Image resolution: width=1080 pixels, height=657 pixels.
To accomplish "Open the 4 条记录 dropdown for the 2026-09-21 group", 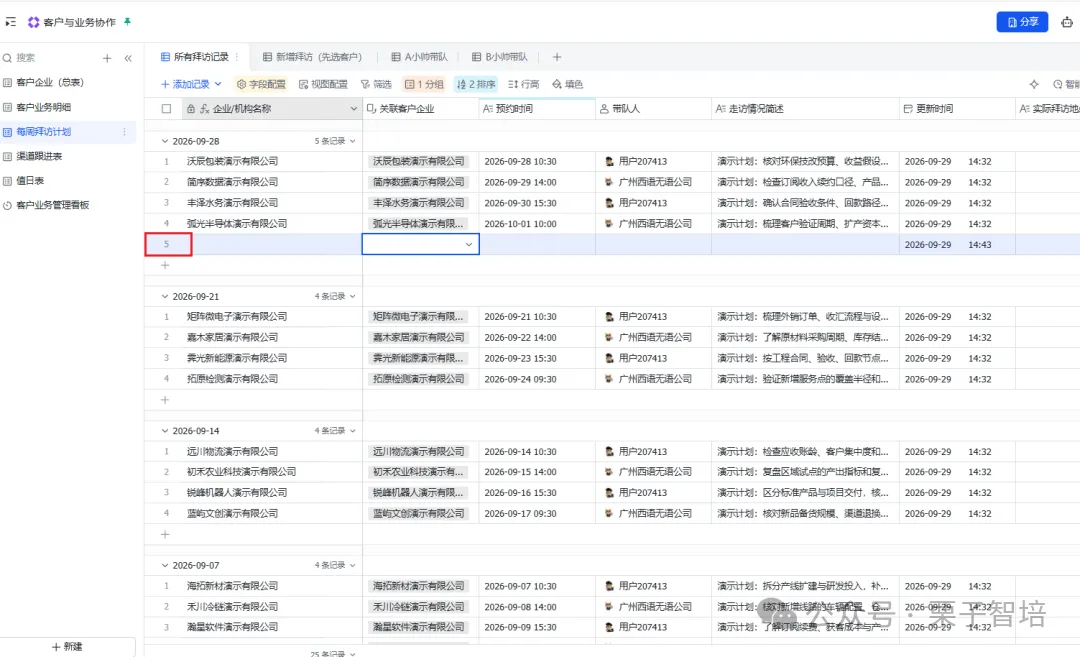I will pyautogui.click(x=335, y=296).
